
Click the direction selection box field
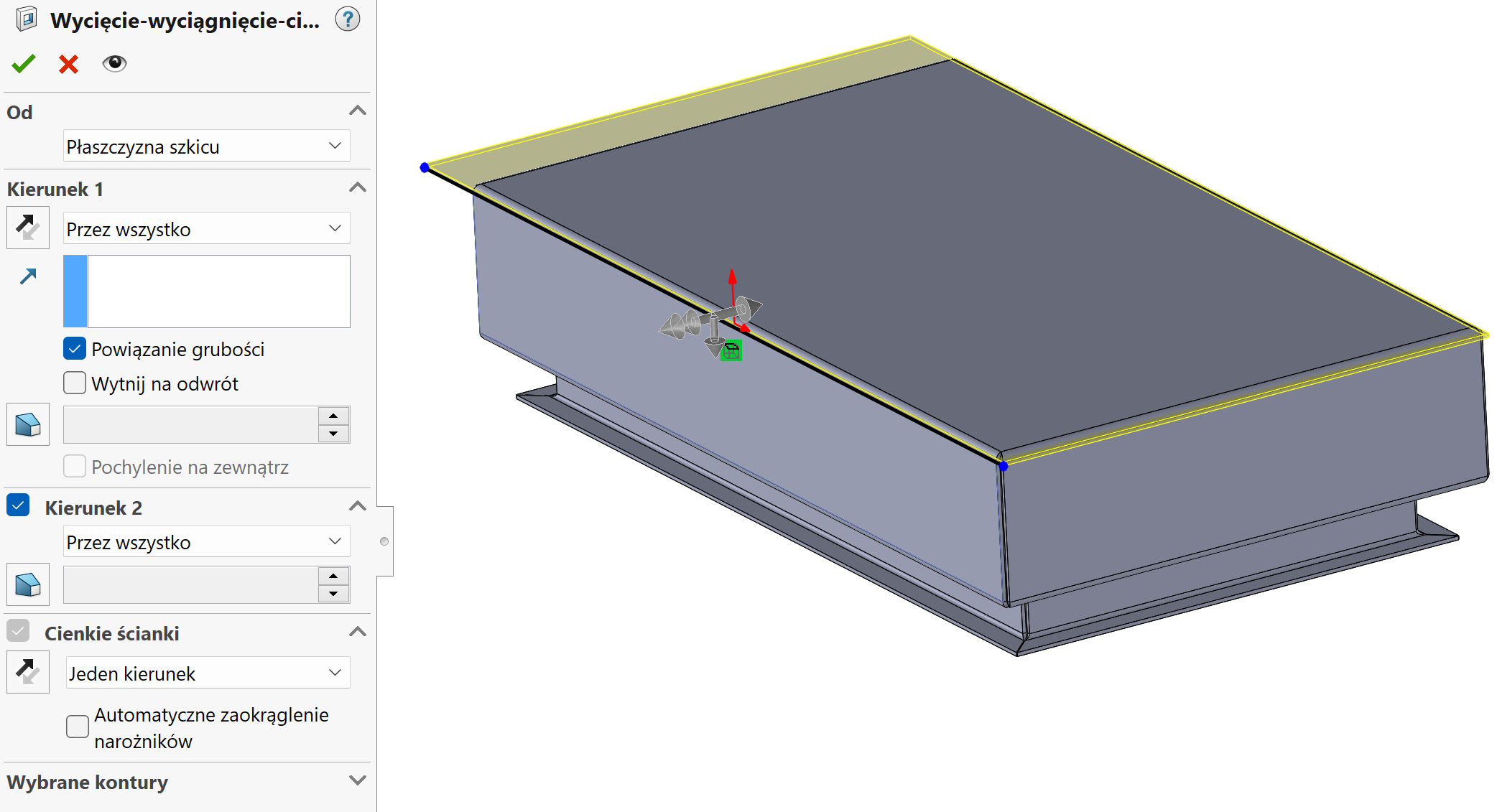point(218,291)
